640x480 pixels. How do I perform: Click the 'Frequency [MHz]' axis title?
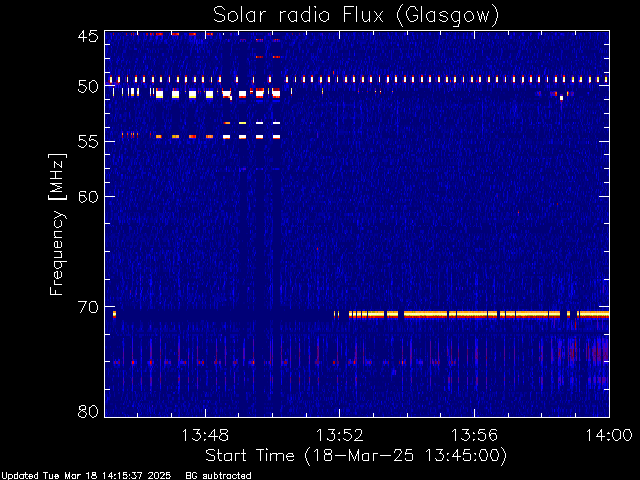[58, 224]
